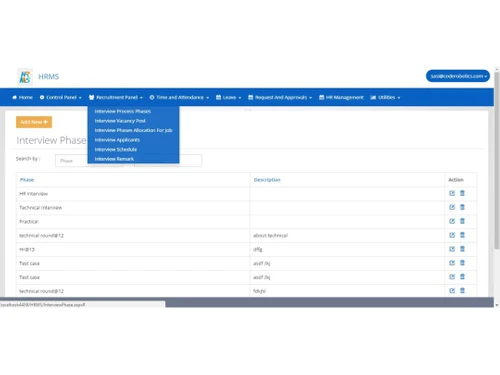Viewport: 500px width, 375px height.
Task: Expand the Leave menu
Action: pyautogui.click(x=228, y=97)
